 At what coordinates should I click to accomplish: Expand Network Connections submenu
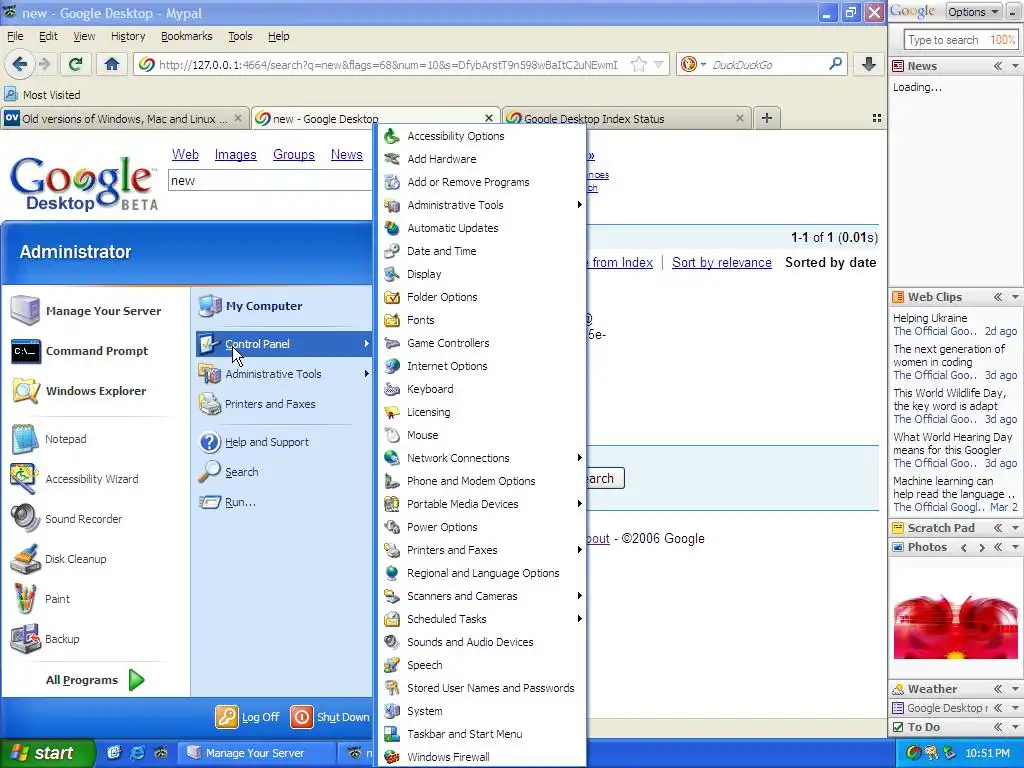pyautogui.click(x=579, y=458)
